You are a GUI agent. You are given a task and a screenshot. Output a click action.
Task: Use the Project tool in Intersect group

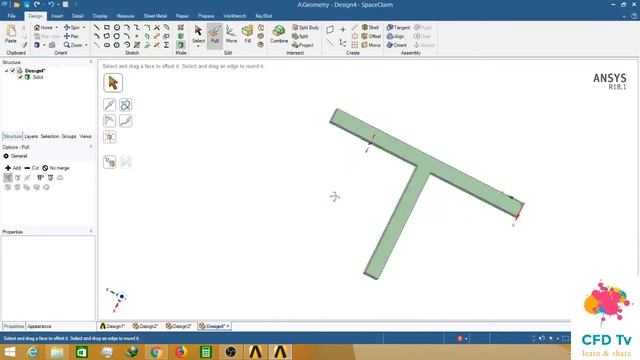[x=303, y=45]
